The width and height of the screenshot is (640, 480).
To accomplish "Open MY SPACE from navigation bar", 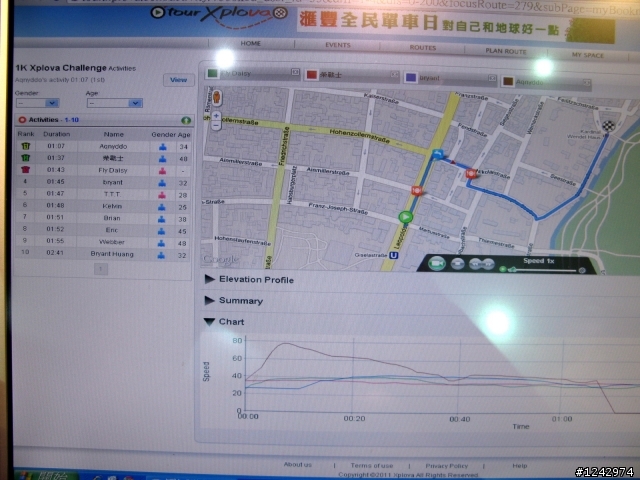I will point(587,55).
